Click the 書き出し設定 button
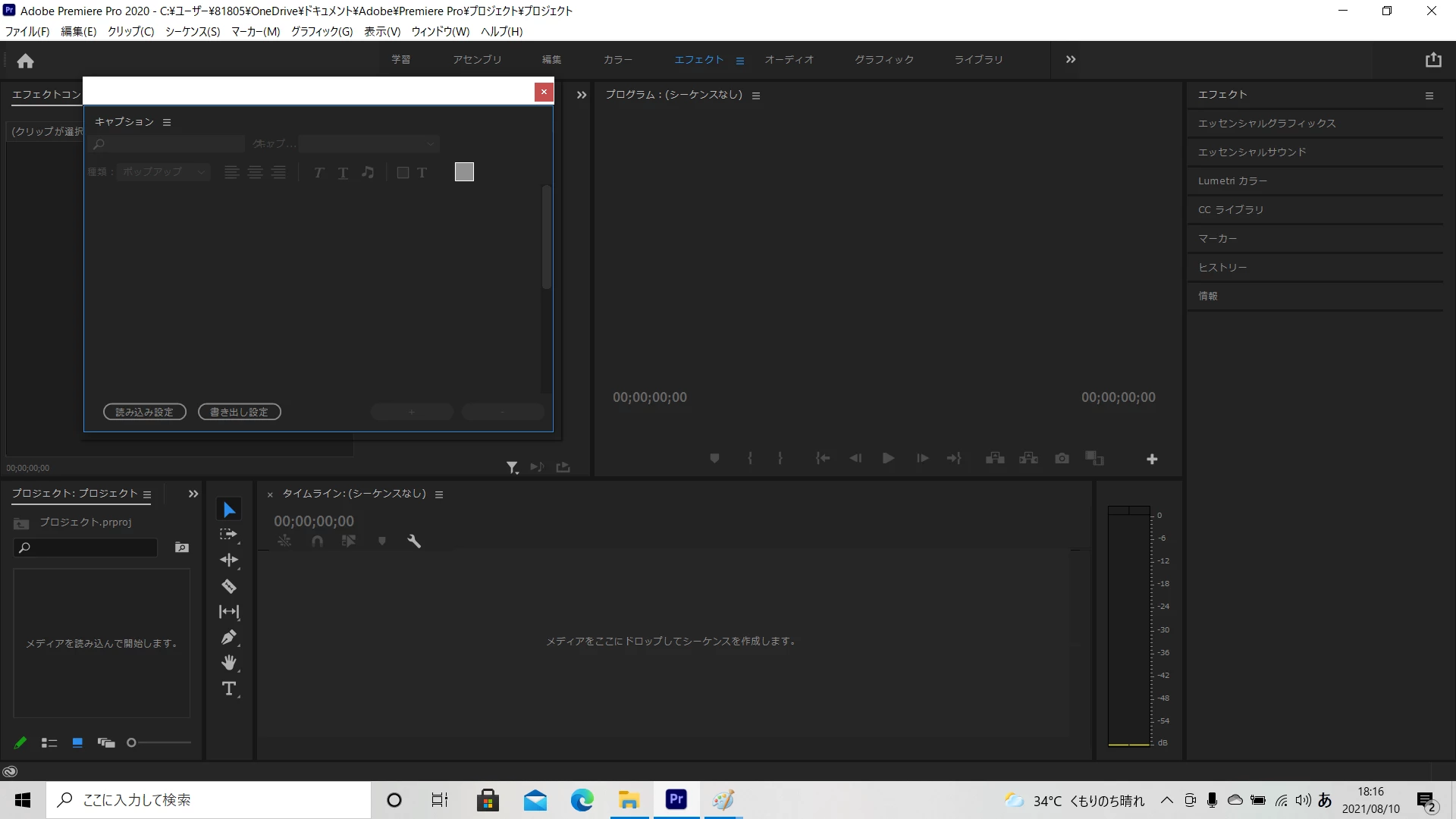The image size is (1456, 819). point(240,412)
